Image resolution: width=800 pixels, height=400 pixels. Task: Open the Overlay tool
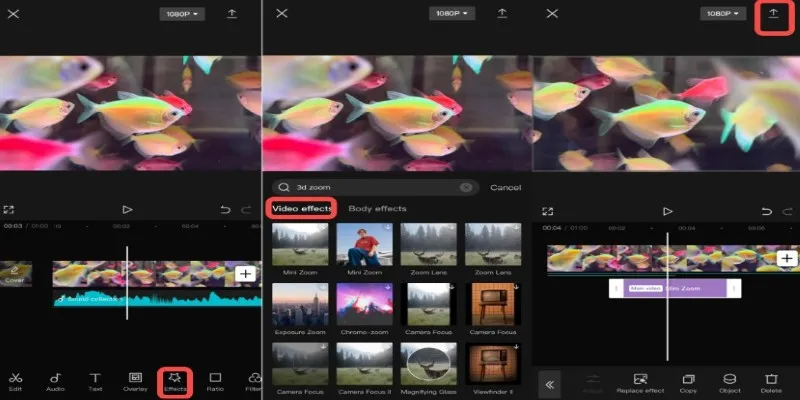pyautogui.click(x=135, y=382)
